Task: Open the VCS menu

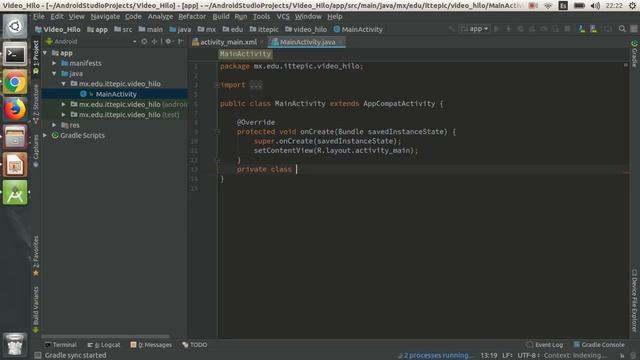Action: (283, 17)
